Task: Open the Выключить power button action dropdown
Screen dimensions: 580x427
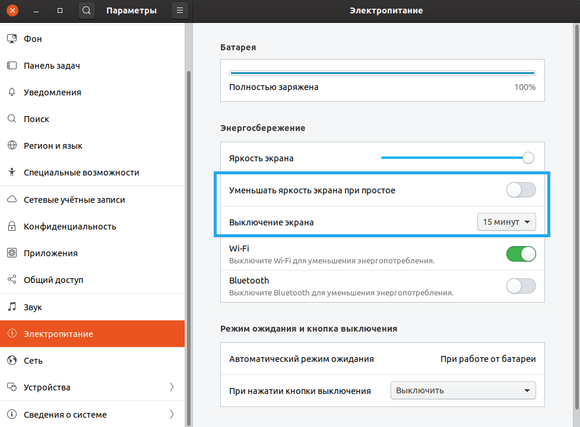Action: click(x=463, y=390)
